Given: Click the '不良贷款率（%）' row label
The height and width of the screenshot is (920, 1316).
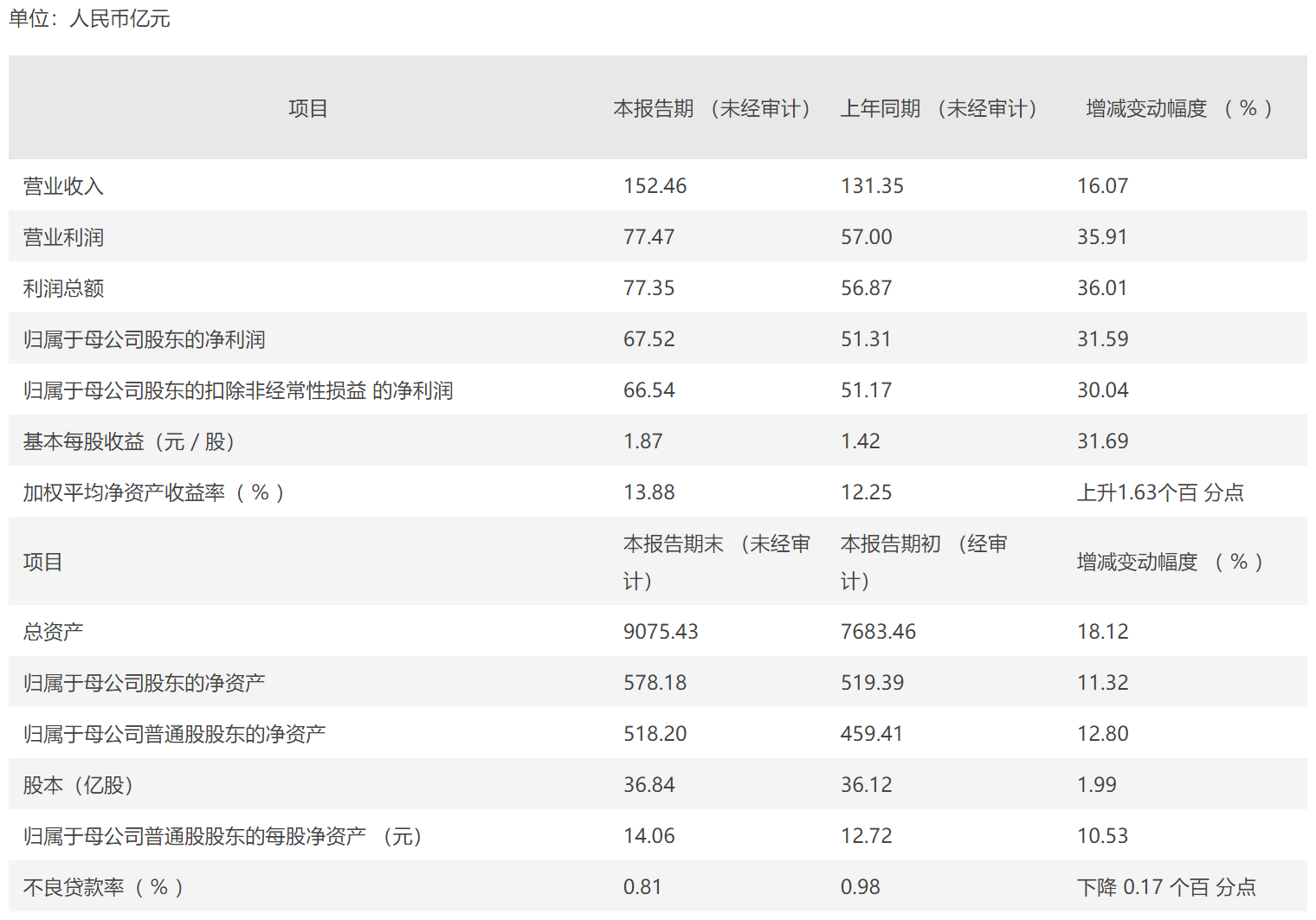Looking at the screenshot, I should [x=104, y=887].
